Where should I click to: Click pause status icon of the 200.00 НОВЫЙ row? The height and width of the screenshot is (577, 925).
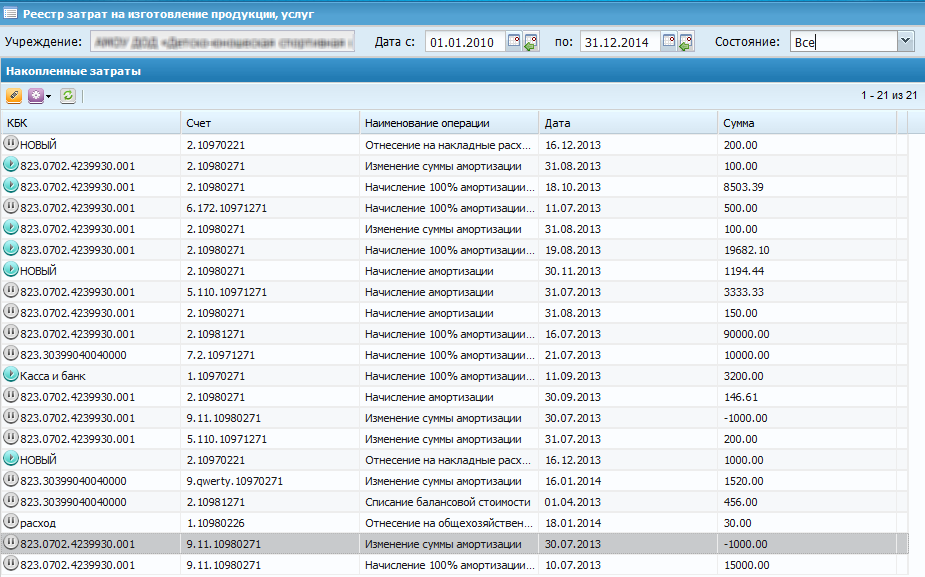[x=11, y=143]
